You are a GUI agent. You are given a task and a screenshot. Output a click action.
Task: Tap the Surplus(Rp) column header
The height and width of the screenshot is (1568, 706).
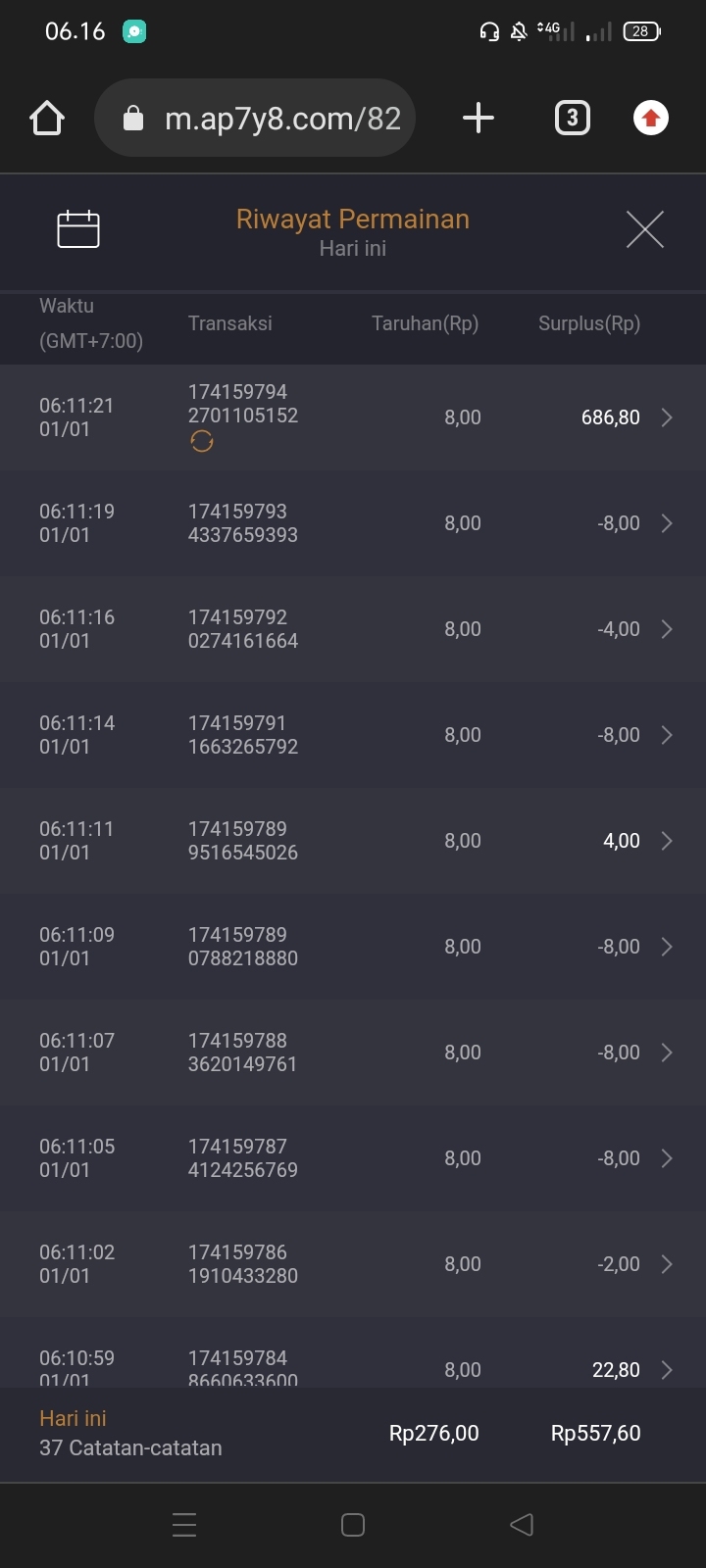(588, 323)
